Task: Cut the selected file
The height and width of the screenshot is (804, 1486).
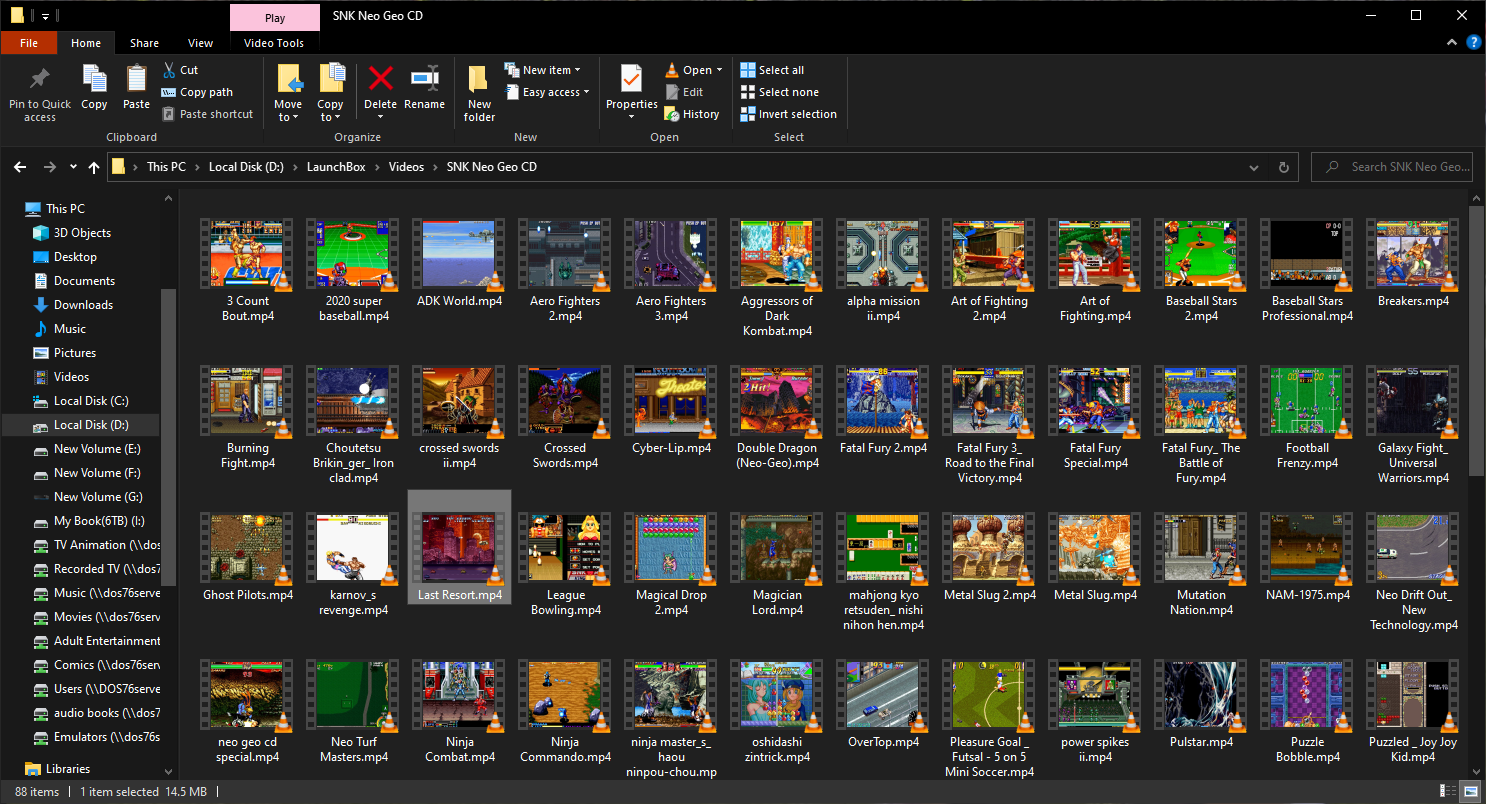Action: (181, 70)
